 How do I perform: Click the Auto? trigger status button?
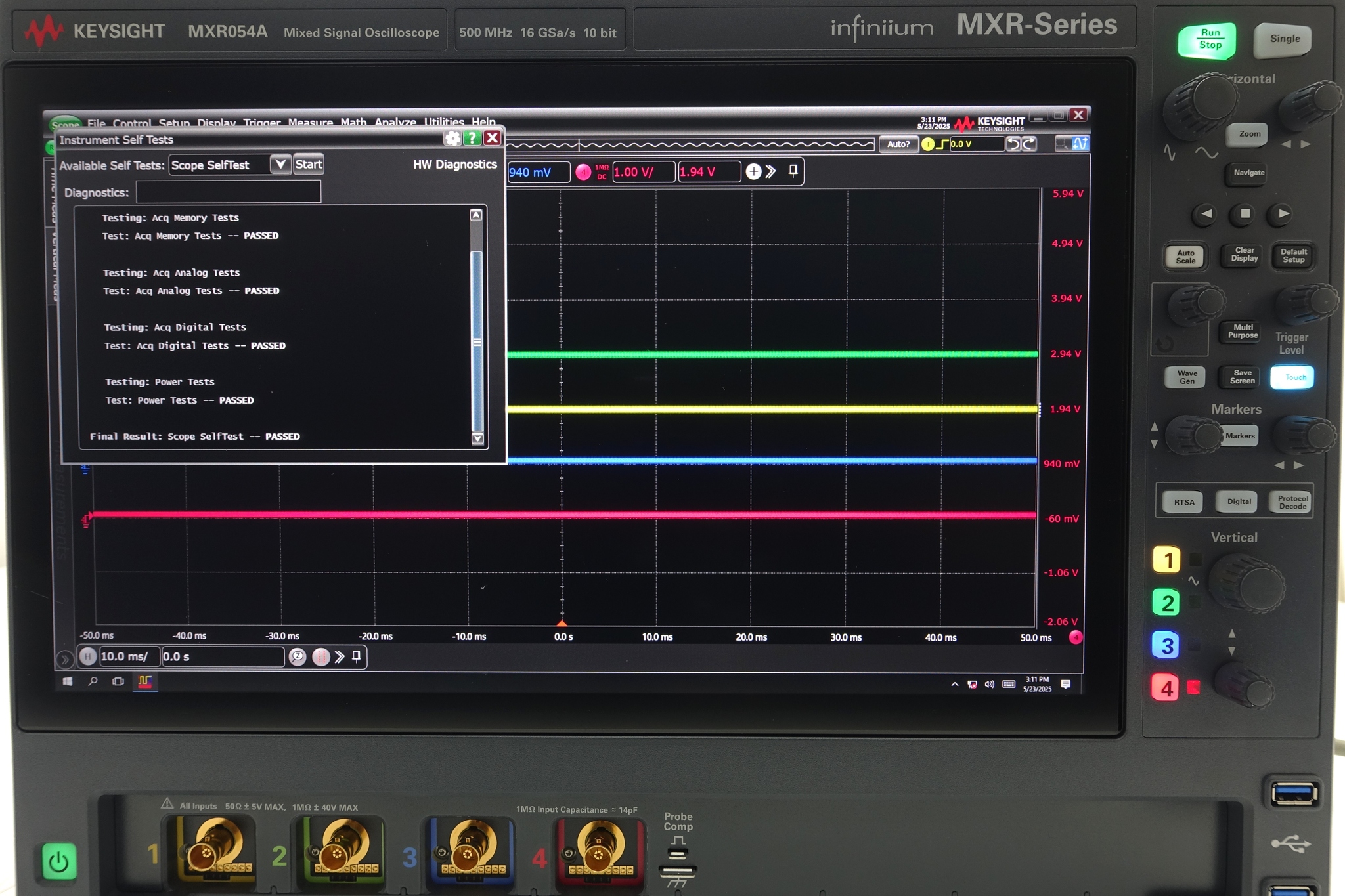point(898,144)
